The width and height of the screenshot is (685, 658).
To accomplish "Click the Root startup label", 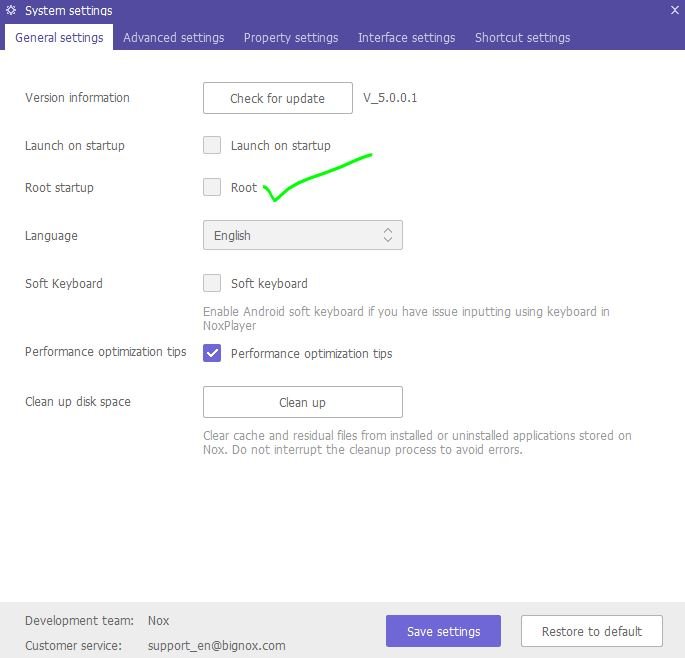I will pyautogui.click(x=59, y=187).
